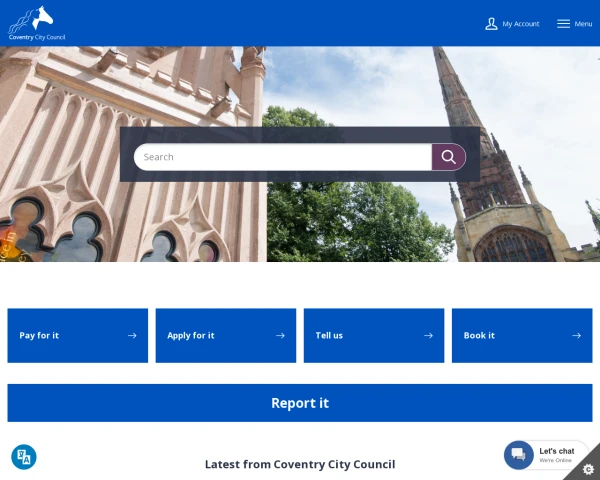Open the Apply for it tile
The image size is (600, 480).
[x=226, y=335]
